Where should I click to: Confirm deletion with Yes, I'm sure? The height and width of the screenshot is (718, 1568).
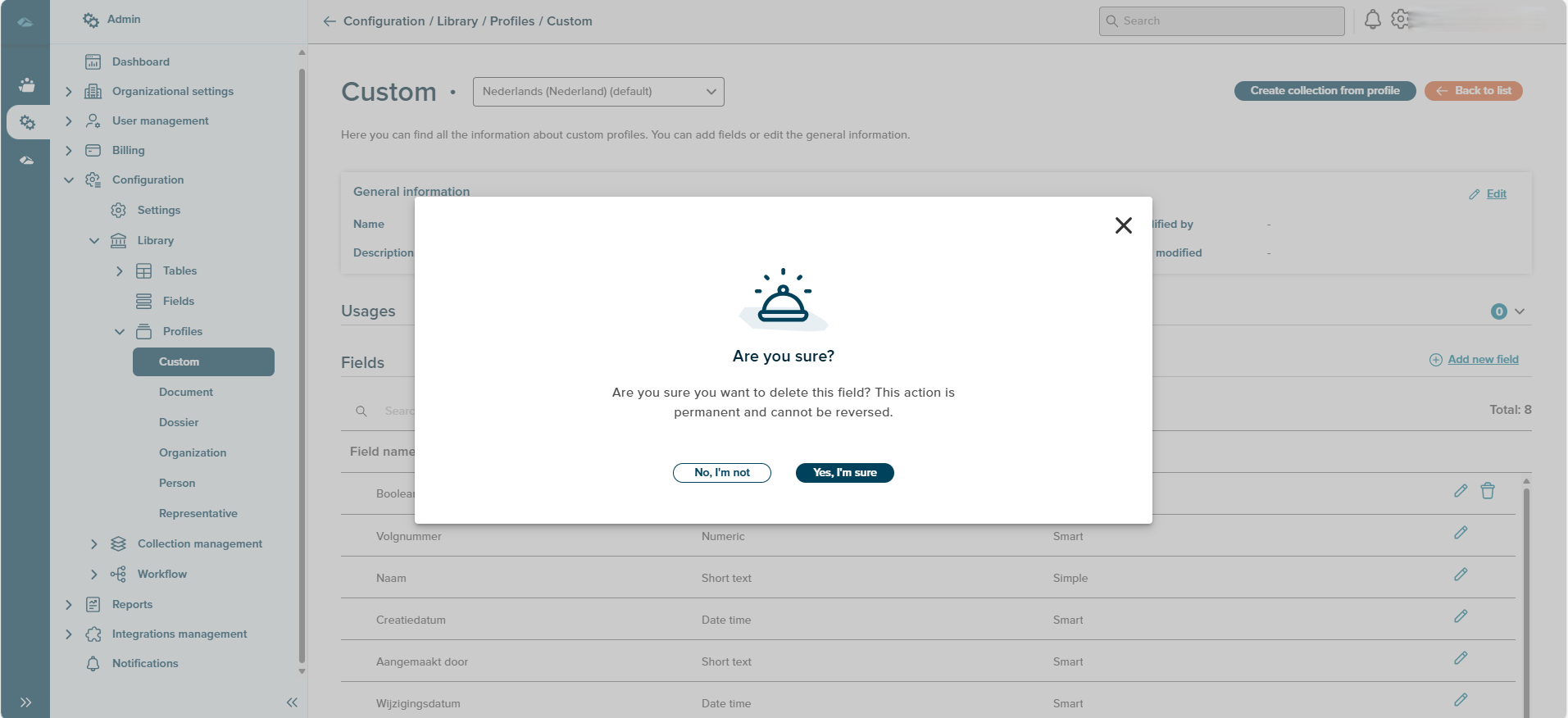pos(844,473)
